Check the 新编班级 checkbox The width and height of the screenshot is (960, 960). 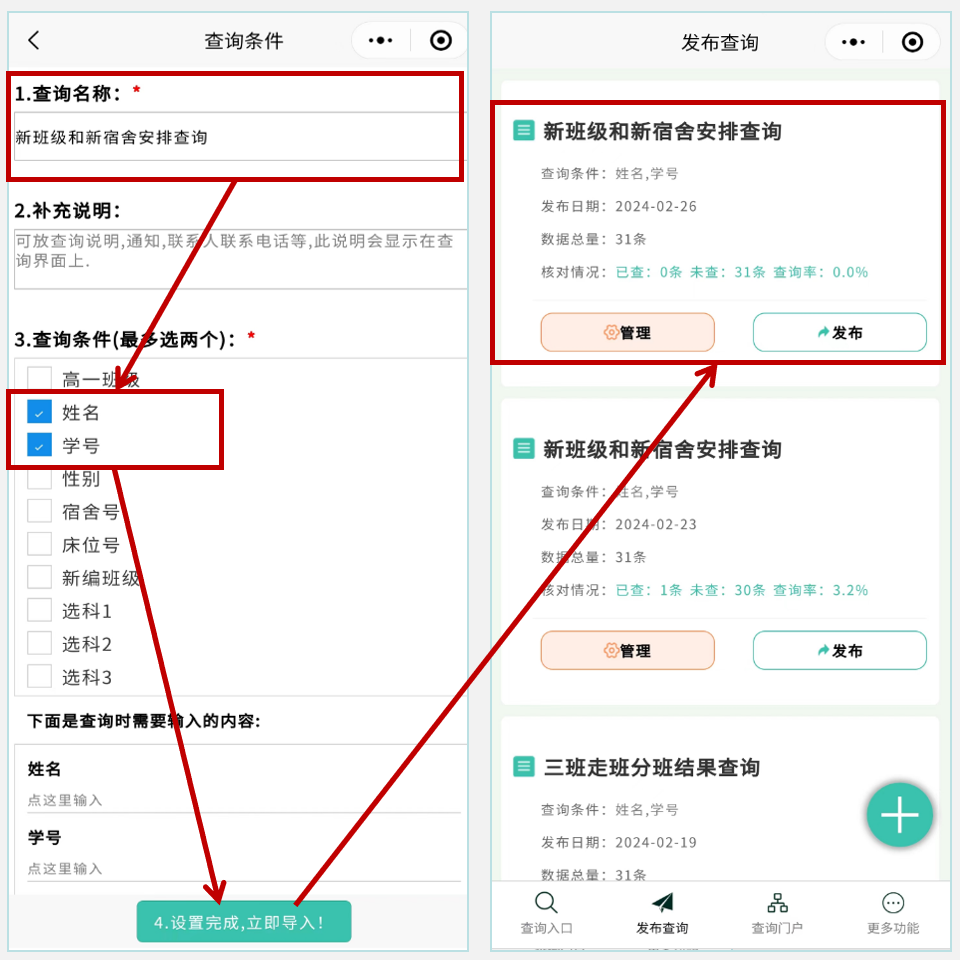tap(39, 577)
